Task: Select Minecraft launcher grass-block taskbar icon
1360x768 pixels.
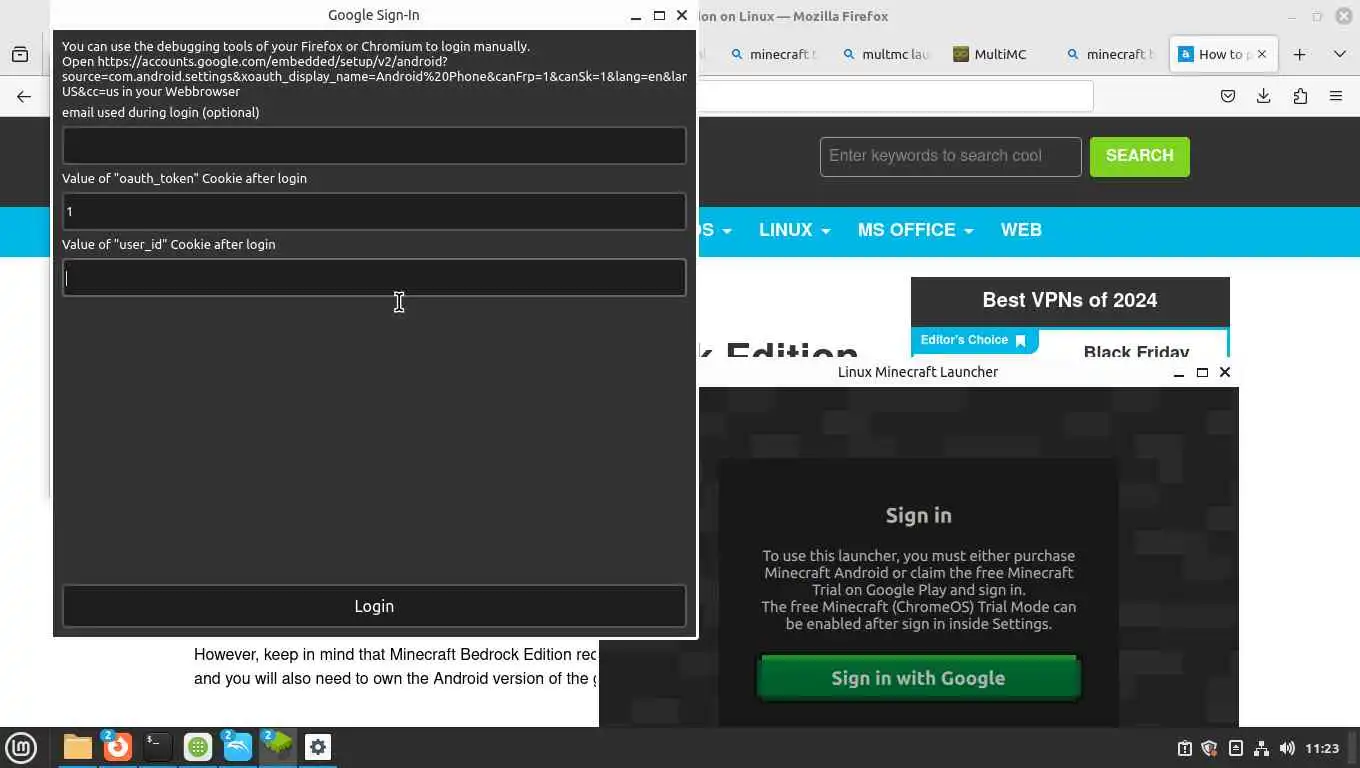Action: point(278,747)
